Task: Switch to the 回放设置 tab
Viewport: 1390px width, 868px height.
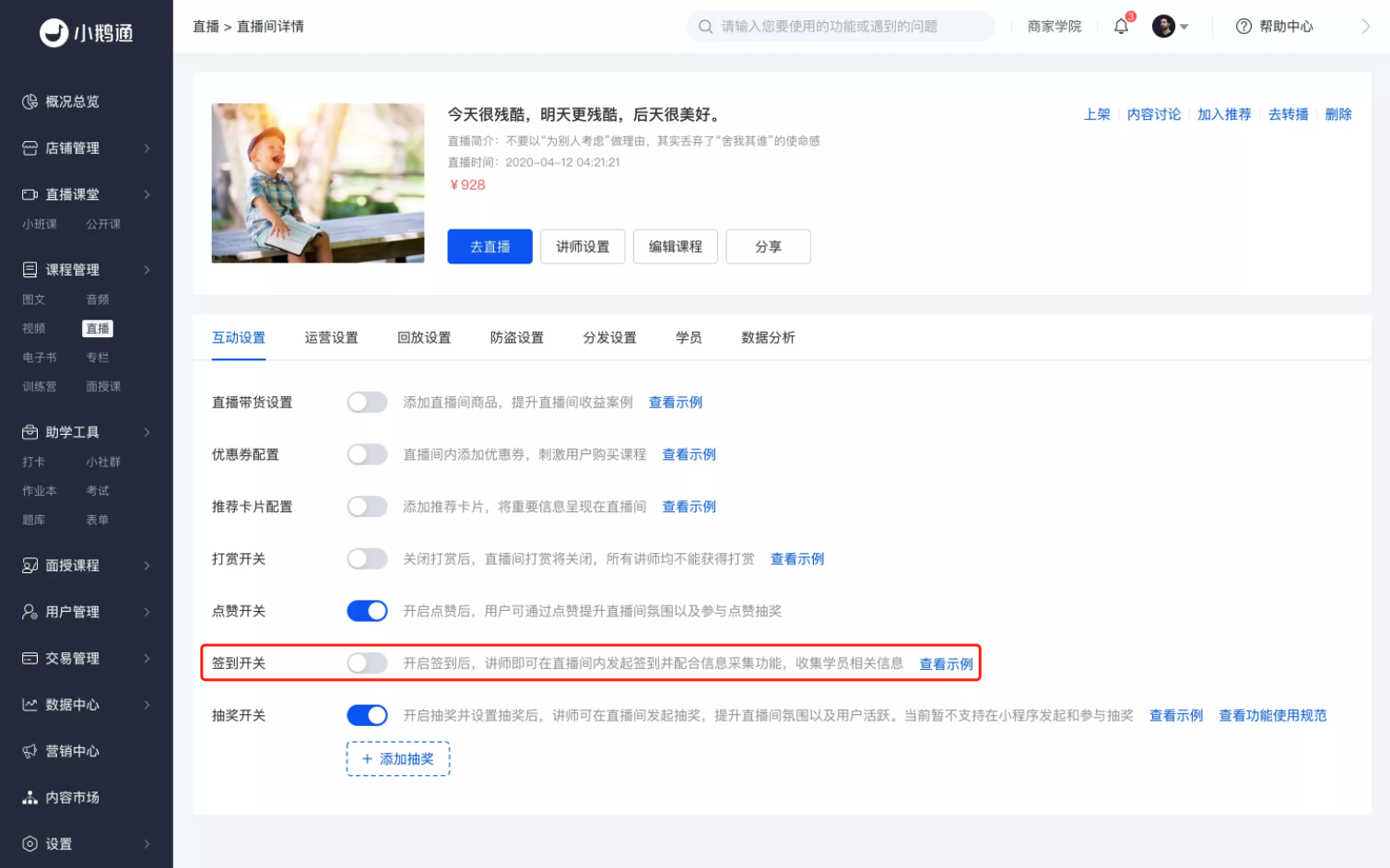Action: [424, 338]
